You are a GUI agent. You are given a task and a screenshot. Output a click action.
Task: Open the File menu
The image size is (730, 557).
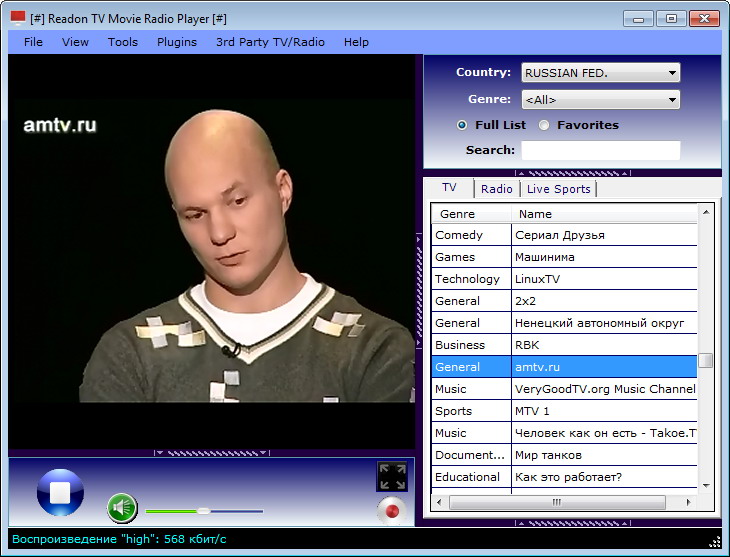tap(33, 42)
